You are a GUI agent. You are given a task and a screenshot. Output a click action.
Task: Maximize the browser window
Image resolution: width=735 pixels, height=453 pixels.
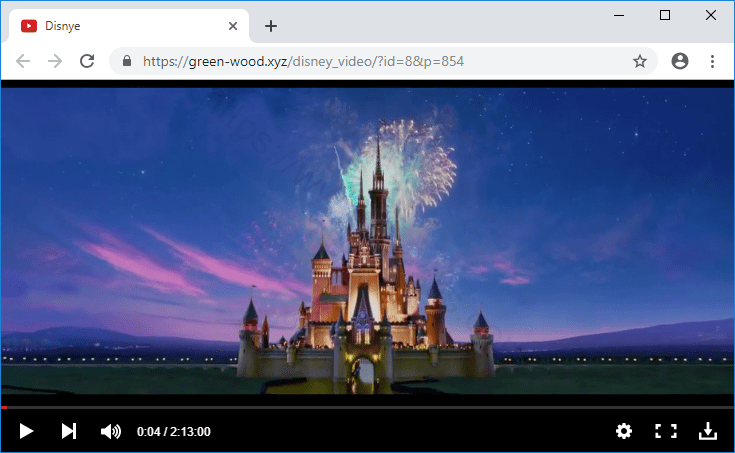click(x=665, y=15)
